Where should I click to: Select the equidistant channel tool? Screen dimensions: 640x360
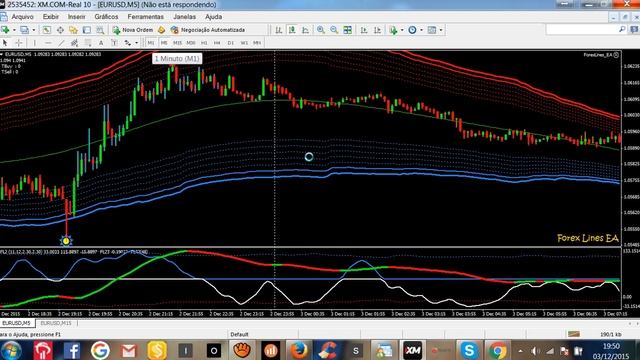(74, 42)
